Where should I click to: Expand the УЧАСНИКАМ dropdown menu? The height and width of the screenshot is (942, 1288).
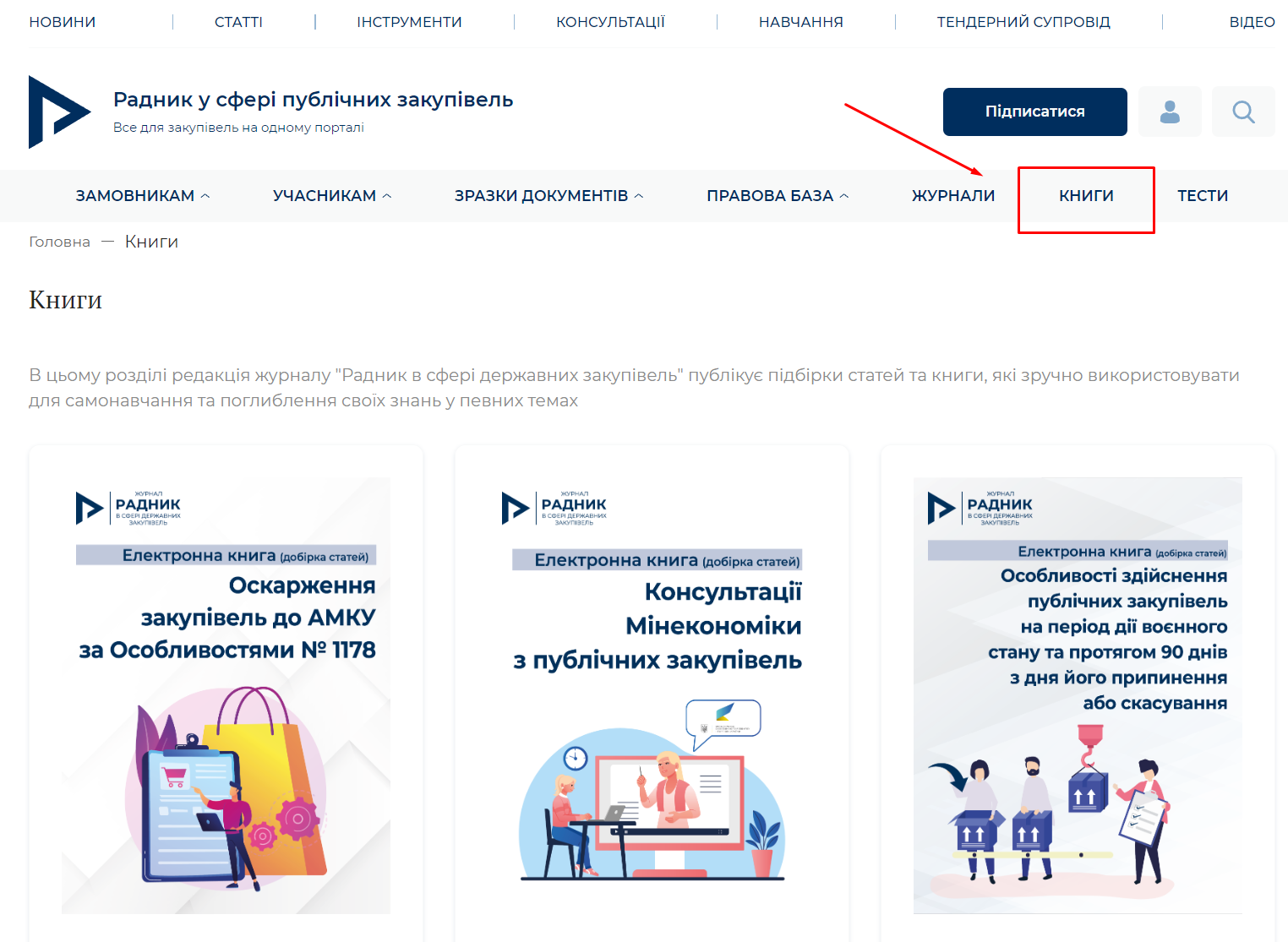click(332, 196)
